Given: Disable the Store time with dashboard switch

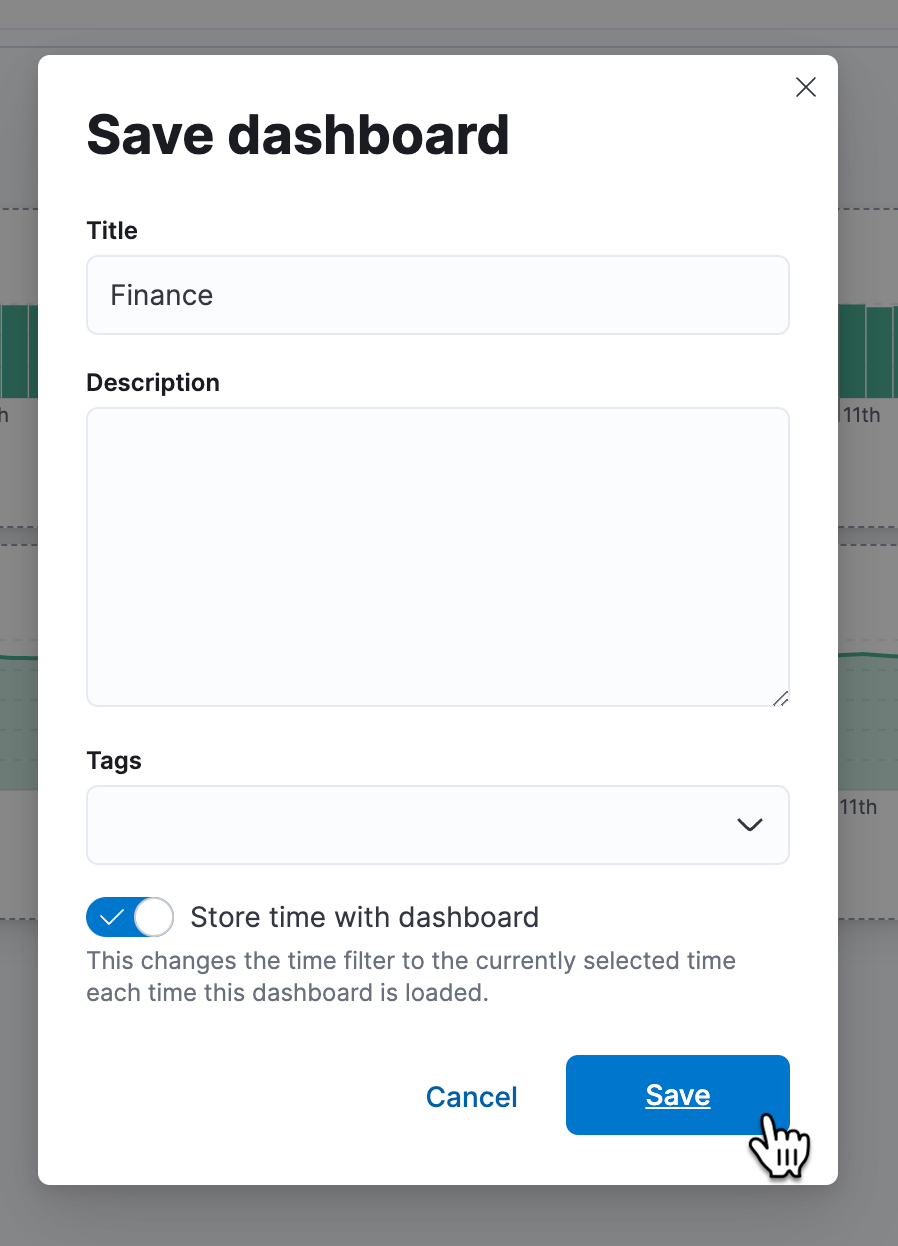Looking at the screenshot, I should pos(130,917).
